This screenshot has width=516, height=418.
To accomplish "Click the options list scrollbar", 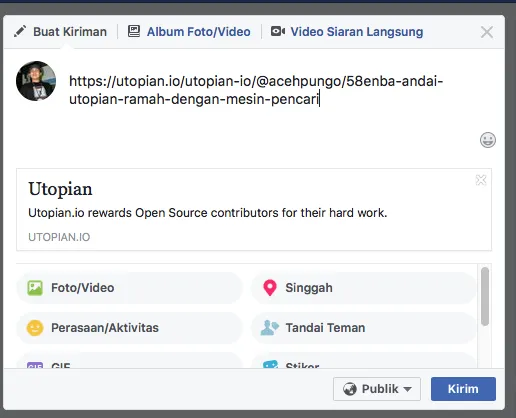I will click(x=485, y=296).
